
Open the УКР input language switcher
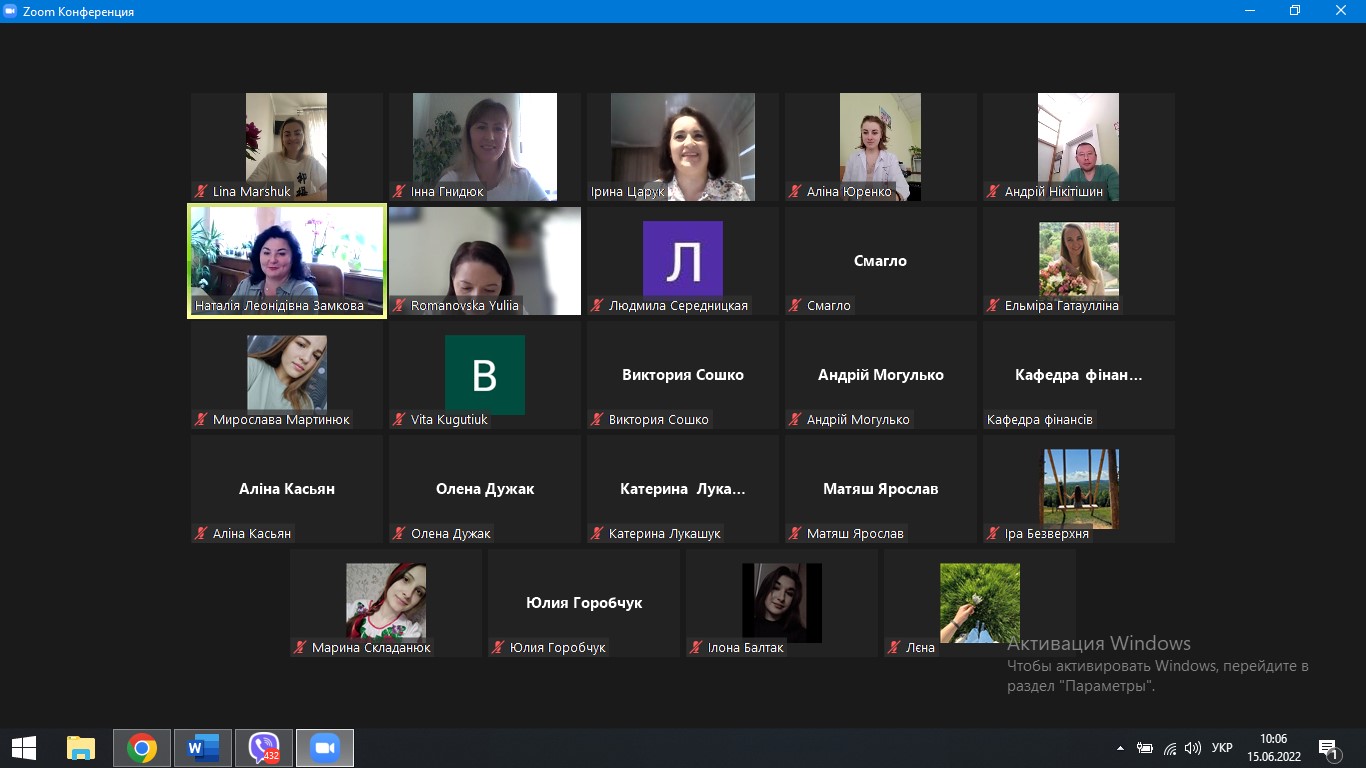tap(1221, 748)
